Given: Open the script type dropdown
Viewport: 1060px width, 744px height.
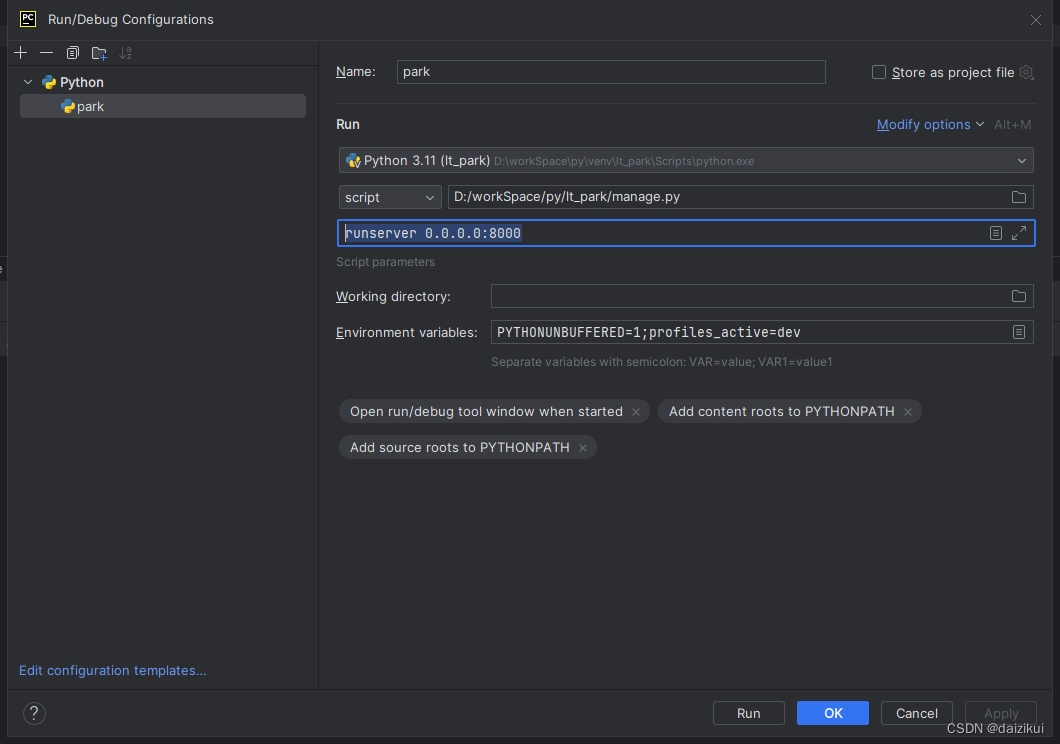Looking at the screenshot, I should pyautogui.click(x=429, y=197).
